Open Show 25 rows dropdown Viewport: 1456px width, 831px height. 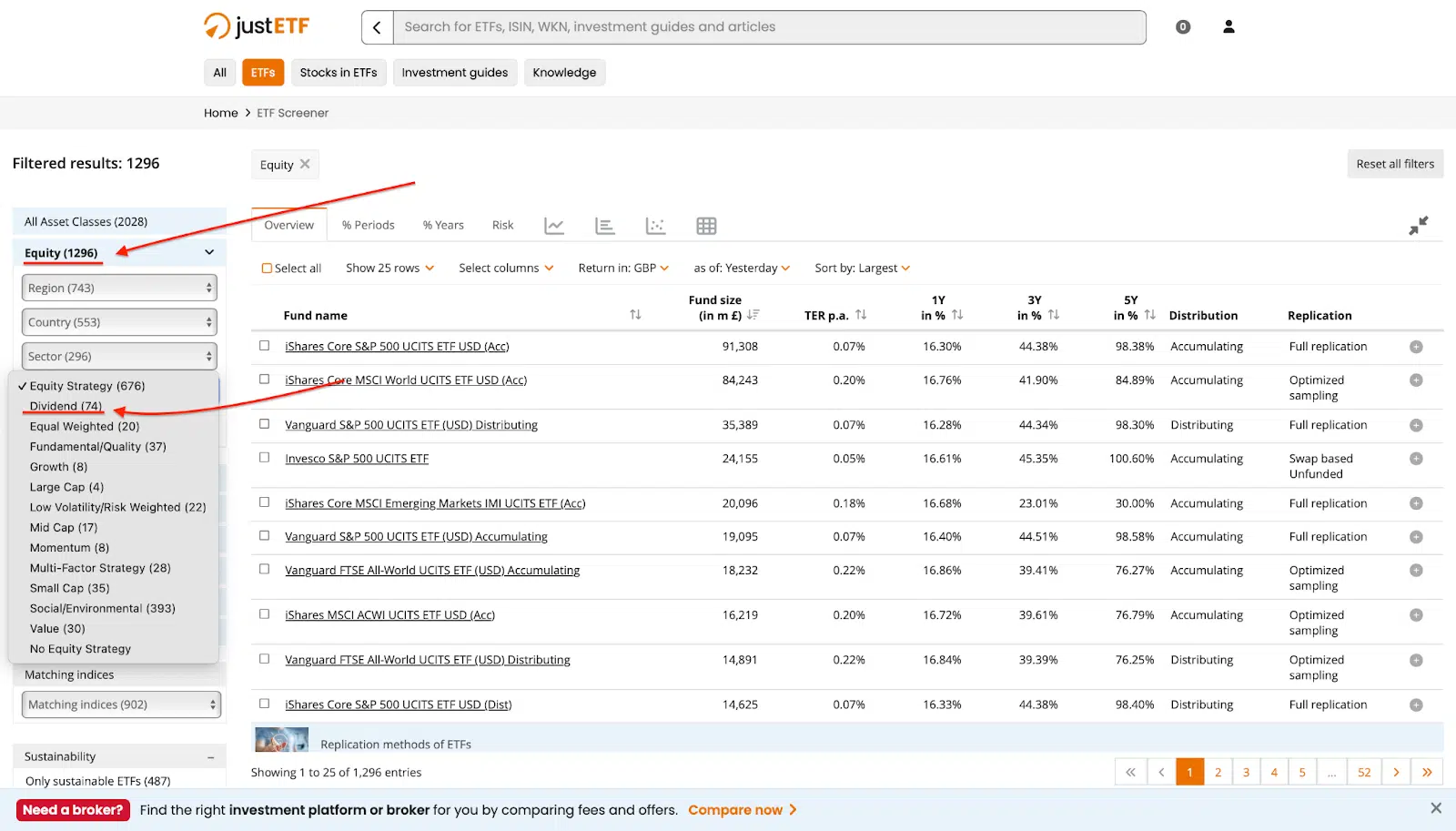coord(389,269)
